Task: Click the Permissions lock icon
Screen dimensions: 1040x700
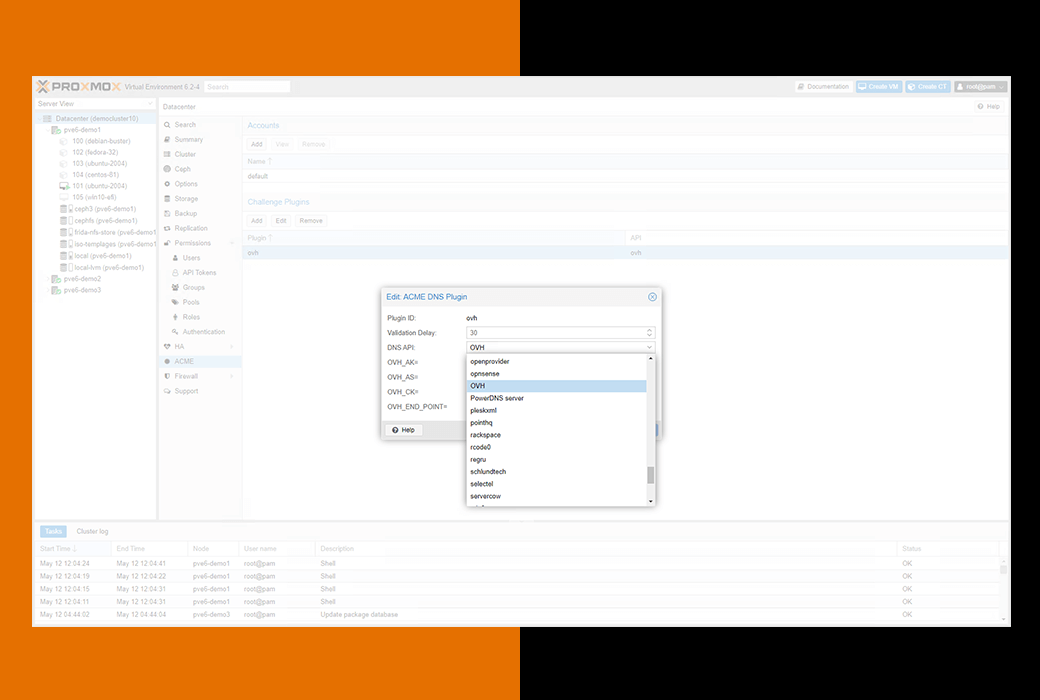Action: [x=167, y=243]
